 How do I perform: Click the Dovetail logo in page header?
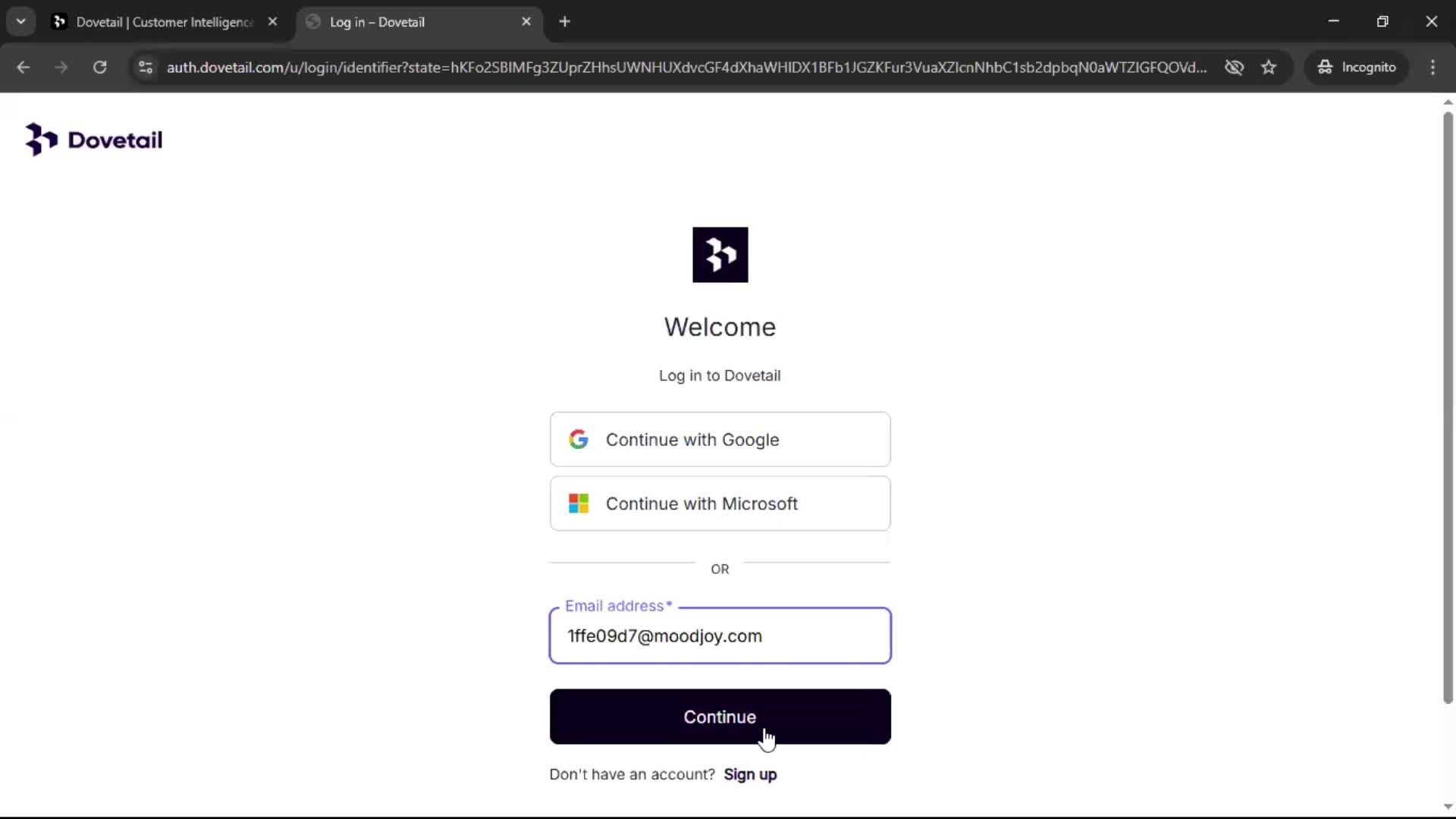(93, 140)
